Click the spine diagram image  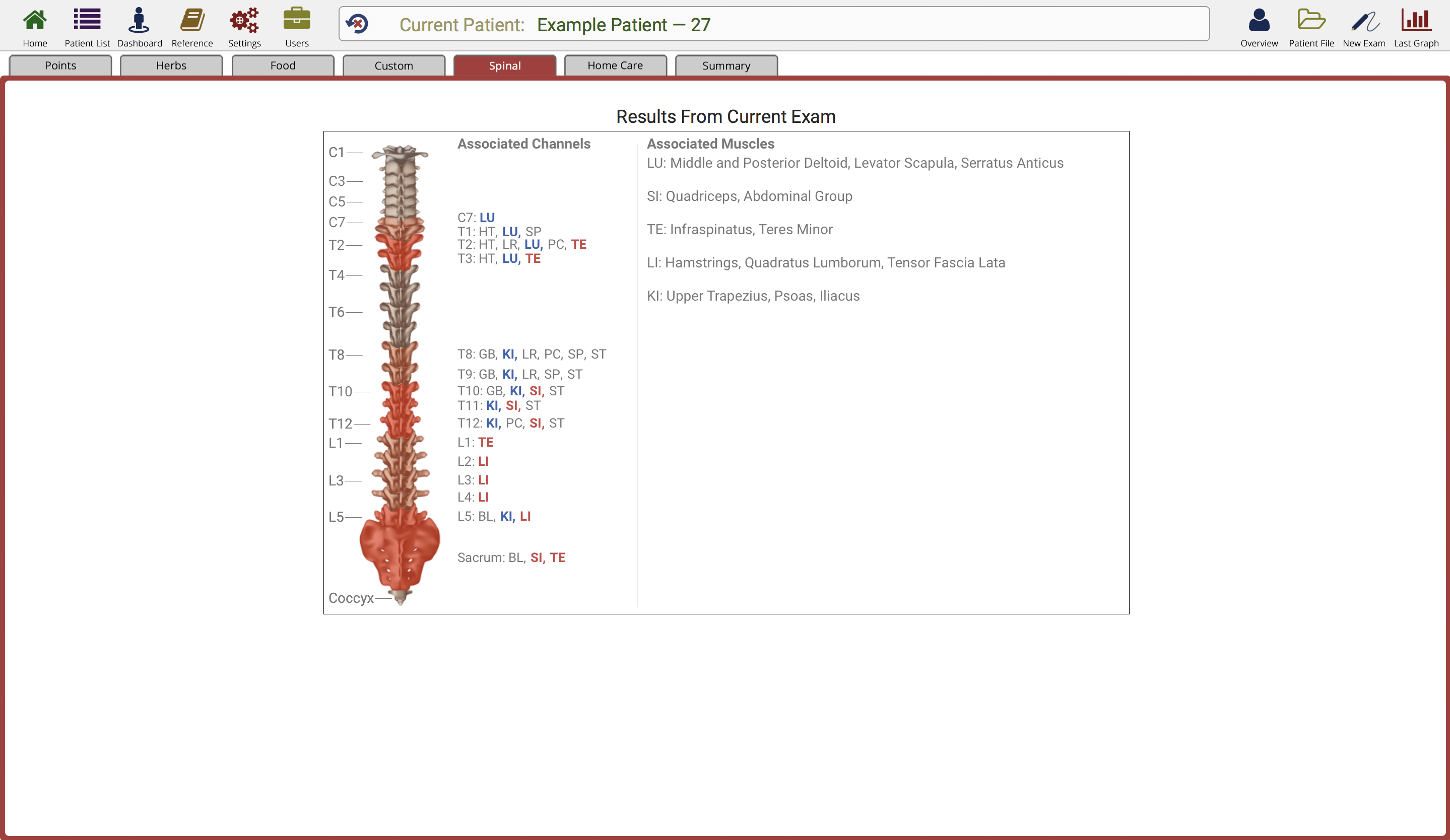400,375
